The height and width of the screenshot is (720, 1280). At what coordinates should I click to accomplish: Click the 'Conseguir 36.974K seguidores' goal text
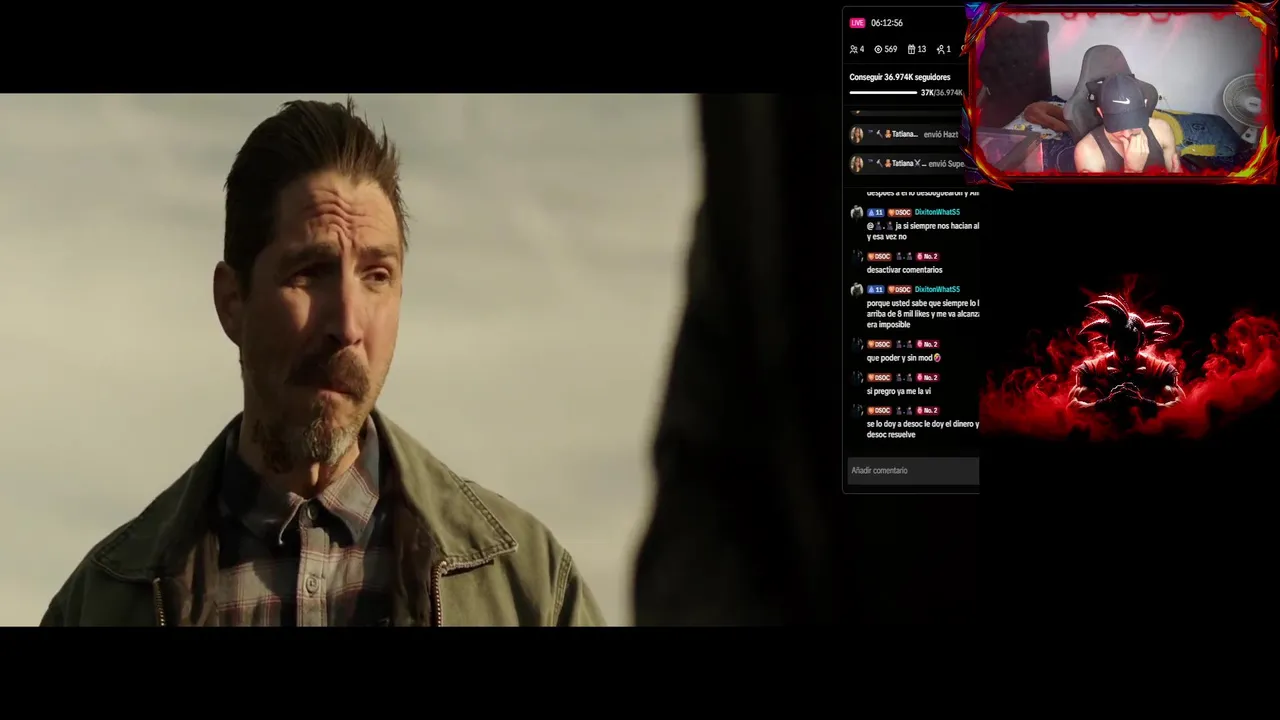[900, 77]
